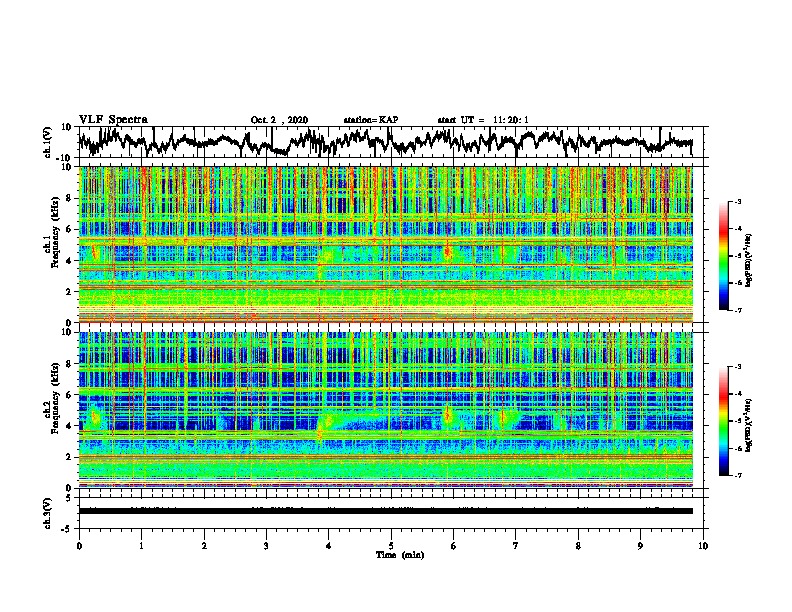Click the ch.2 Frequency (kHz) axis label

pyautogui.click(x=53, y=398)
